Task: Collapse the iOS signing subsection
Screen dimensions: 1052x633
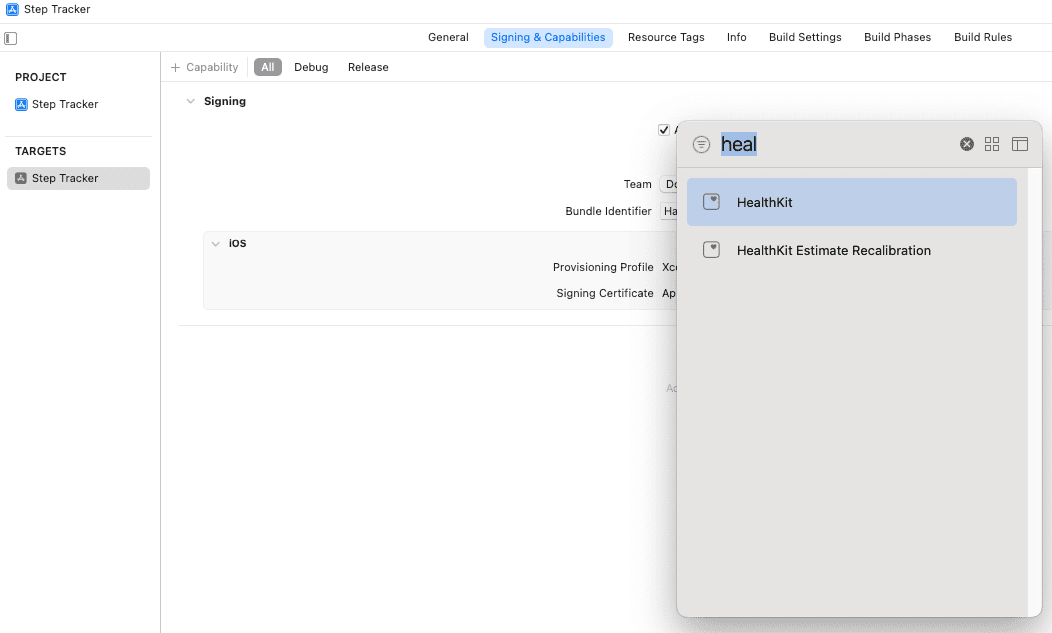Action: 215,244
